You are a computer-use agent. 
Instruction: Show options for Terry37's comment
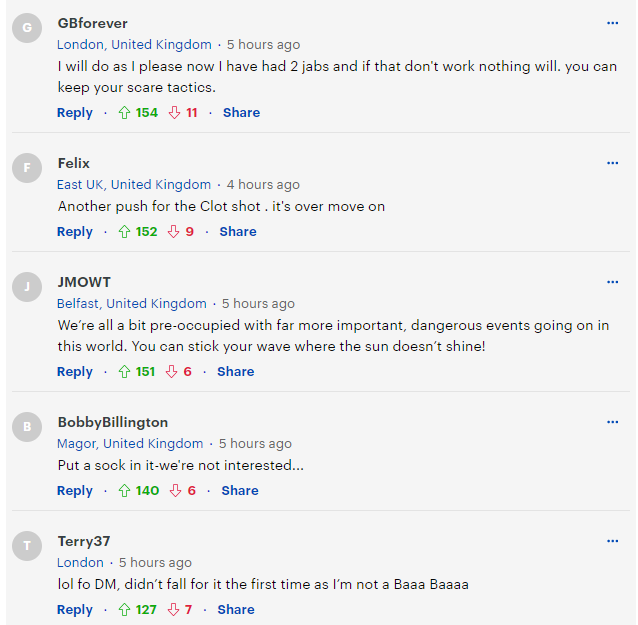coord(612,541)
